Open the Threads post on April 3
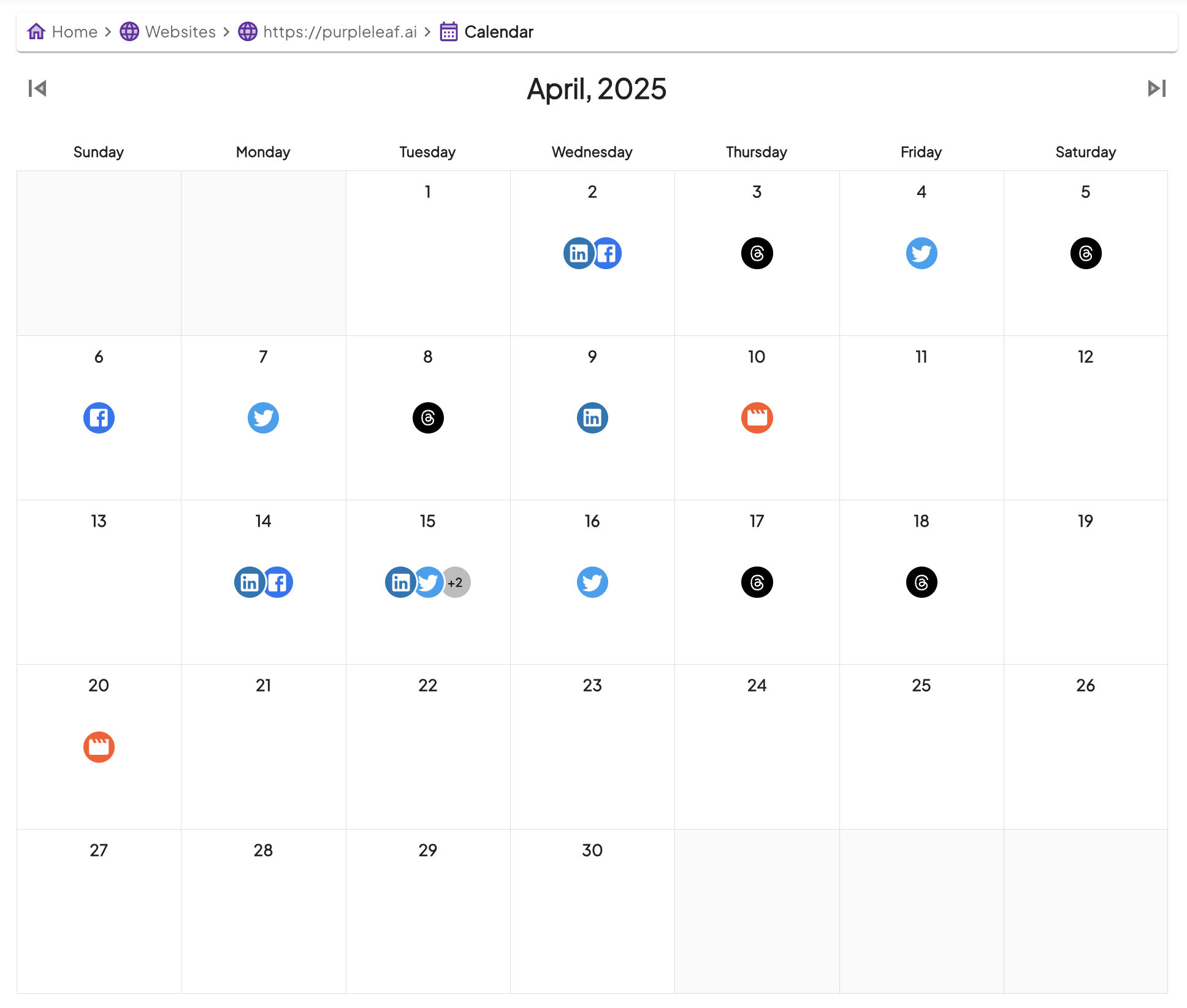 click(757, 253)
